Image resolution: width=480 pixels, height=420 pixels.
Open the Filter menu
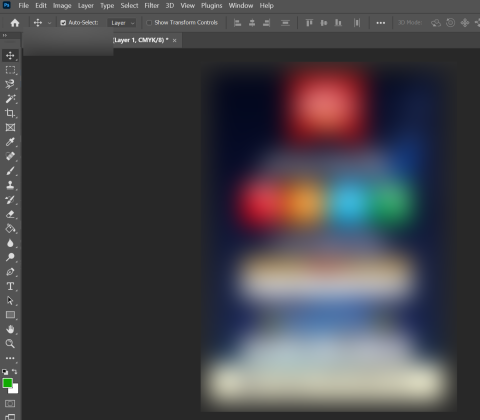151,6
